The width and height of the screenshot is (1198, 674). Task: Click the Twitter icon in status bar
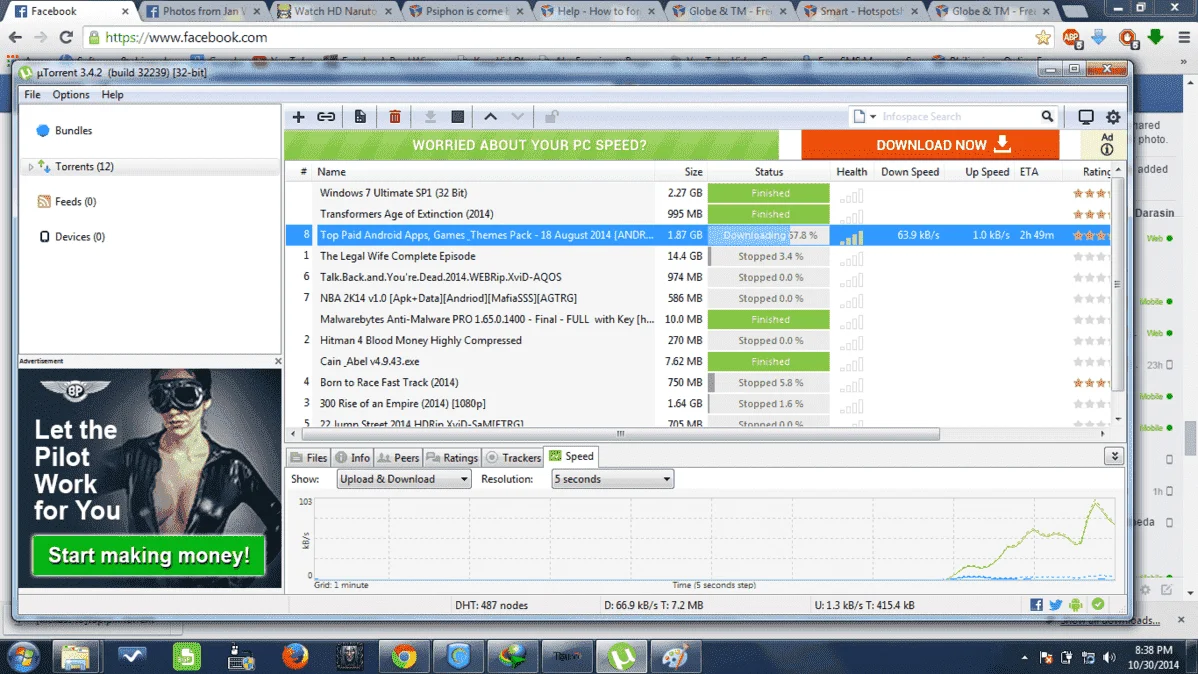tap(1056, 604)
